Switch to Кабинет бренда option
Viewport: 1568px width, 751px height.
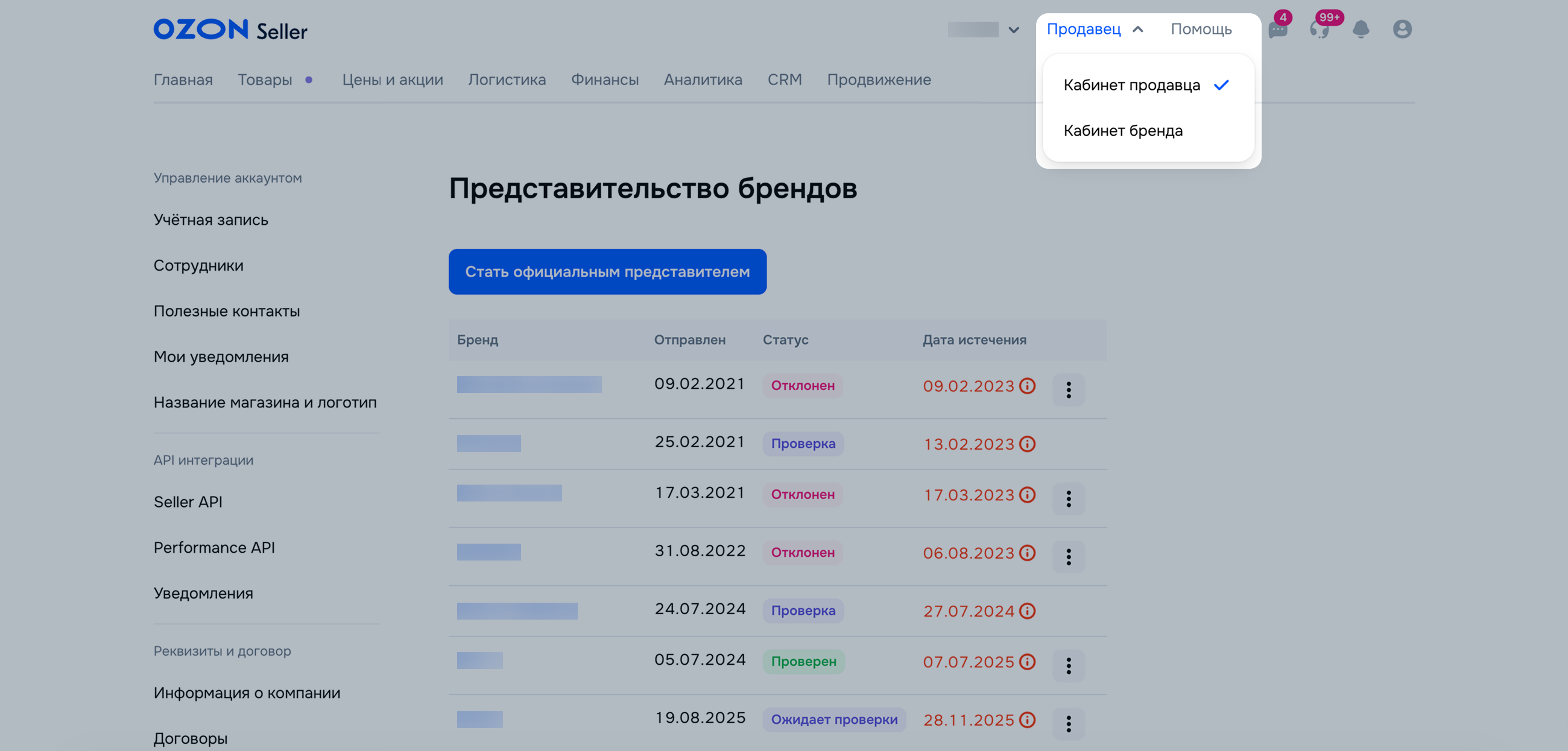1123,131
